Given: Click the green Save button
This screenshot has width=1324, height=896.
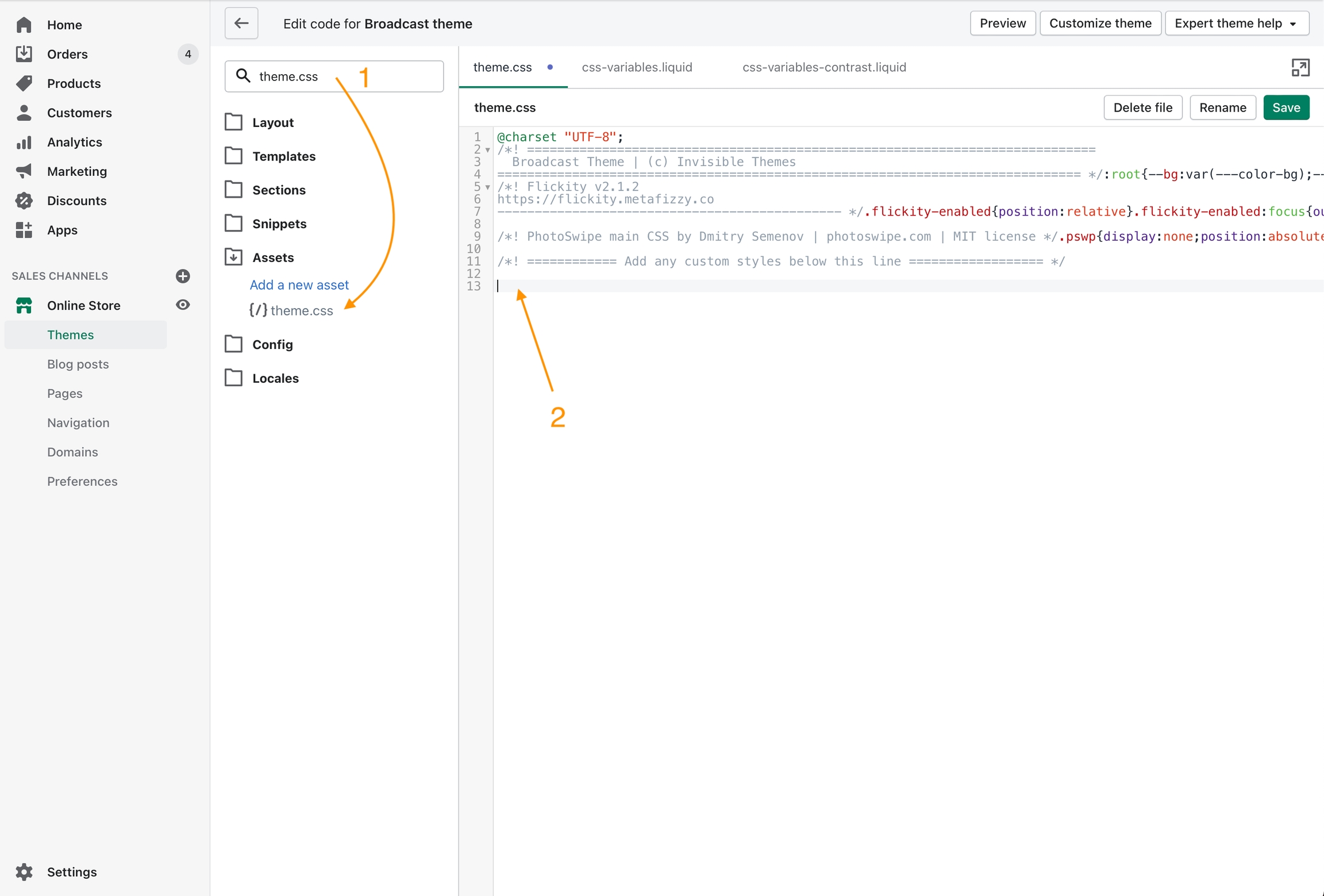Looking at the screenshot, I should click(1285, 107).
